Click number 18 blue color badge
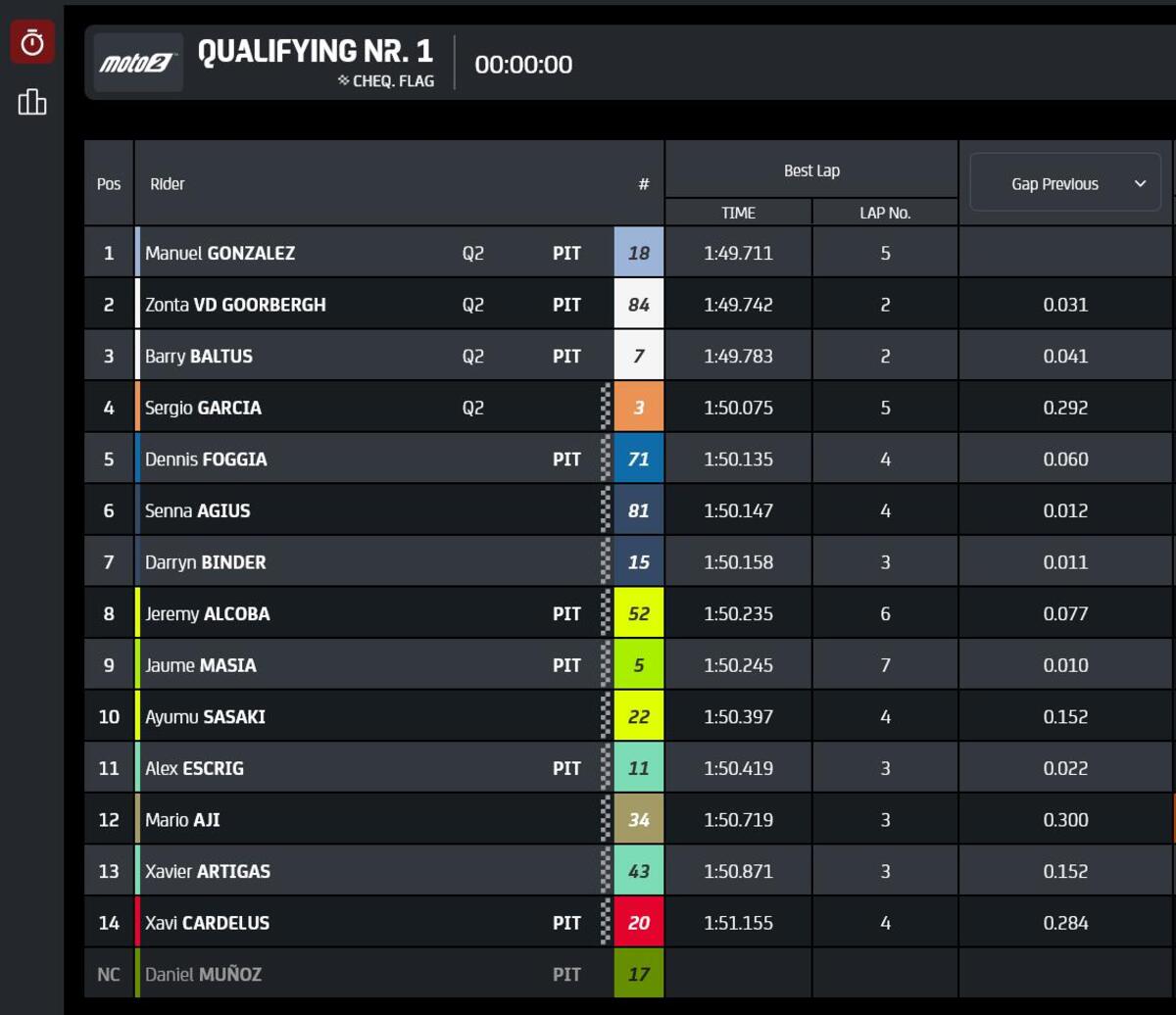This screenshot has height=1015, width=1176. tap(639, 253)
